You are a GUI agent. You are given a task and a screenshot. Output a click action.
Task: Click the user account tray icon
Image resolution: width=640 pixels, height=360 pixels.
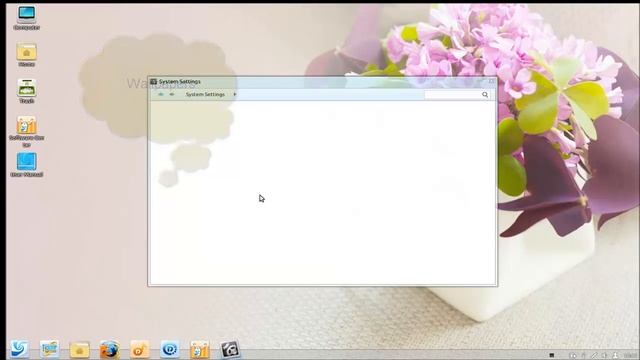tap(615, 356)
